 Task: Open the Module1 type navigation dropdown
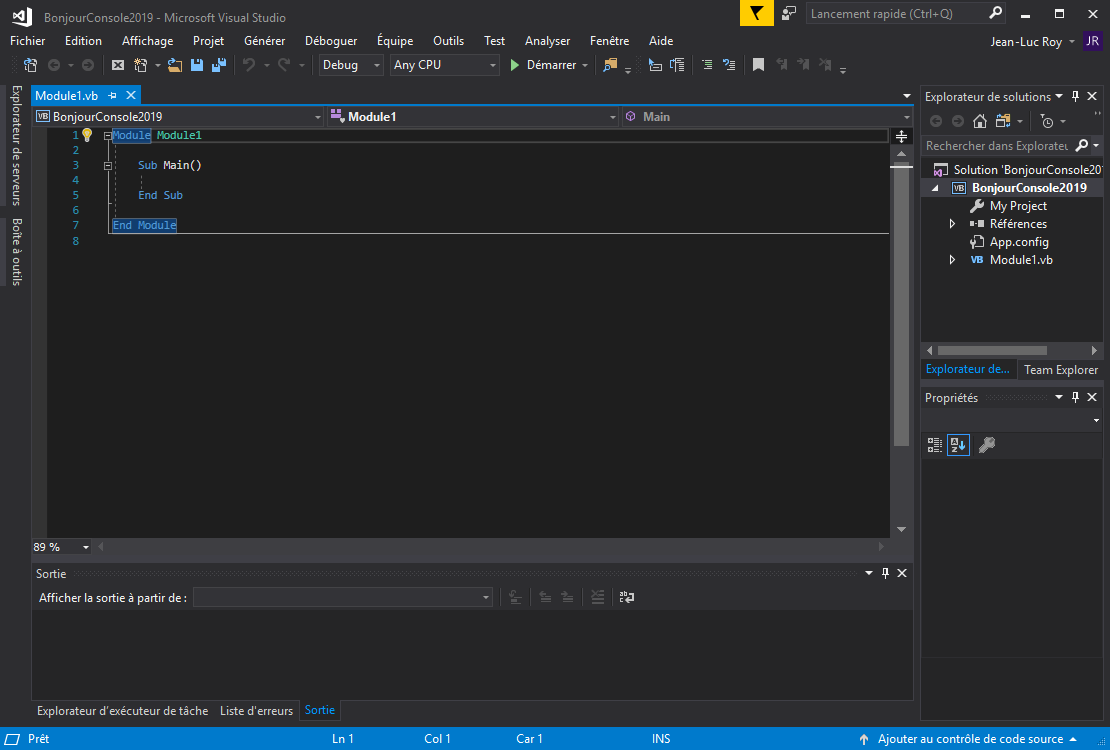[x=474, y=117]
